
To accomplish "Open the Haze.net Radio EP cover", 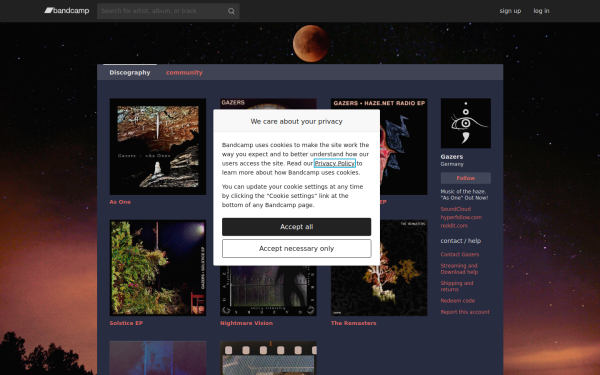I will coord(404,147).
